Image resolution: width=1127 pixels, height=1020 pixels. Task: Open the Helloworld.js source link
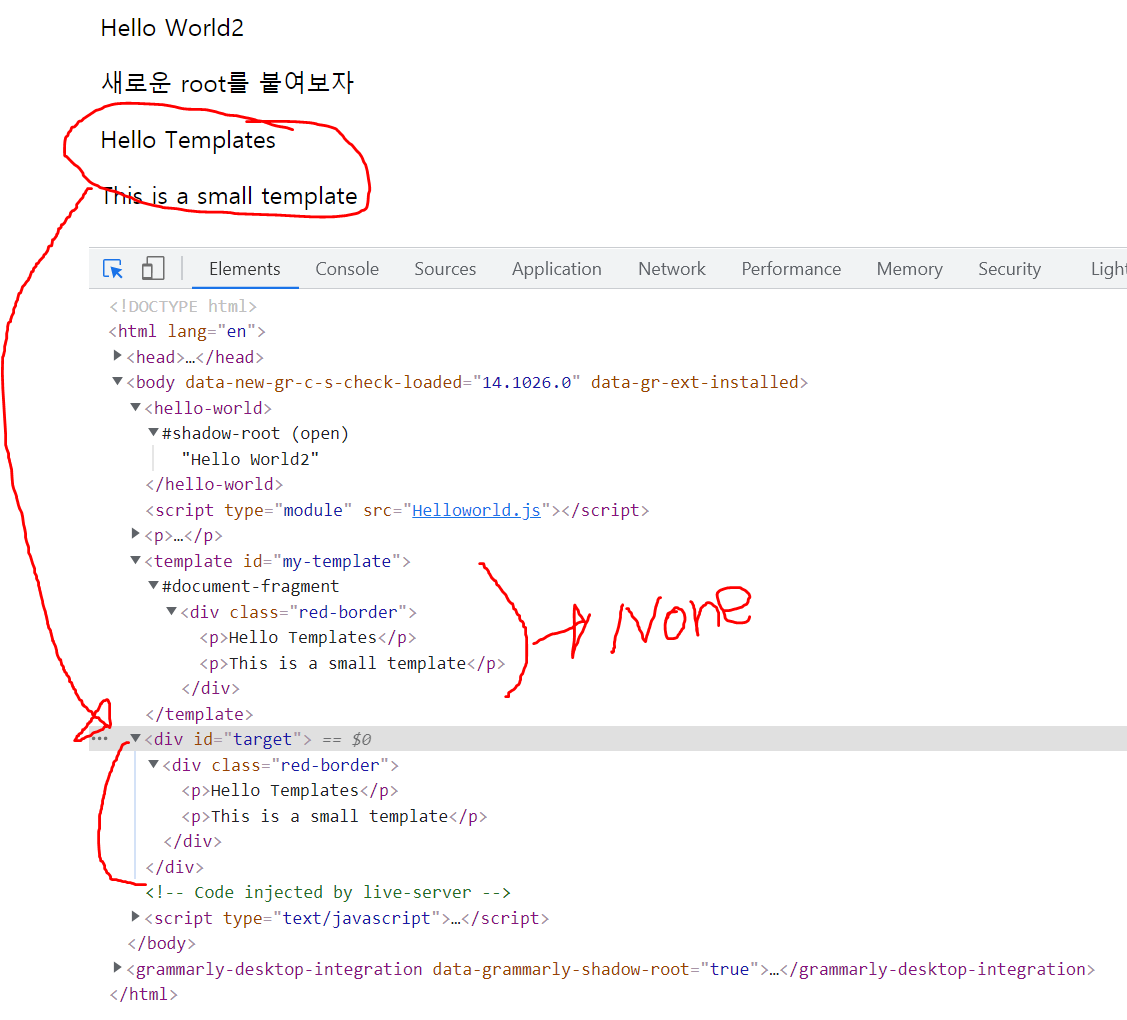[476, 510]
